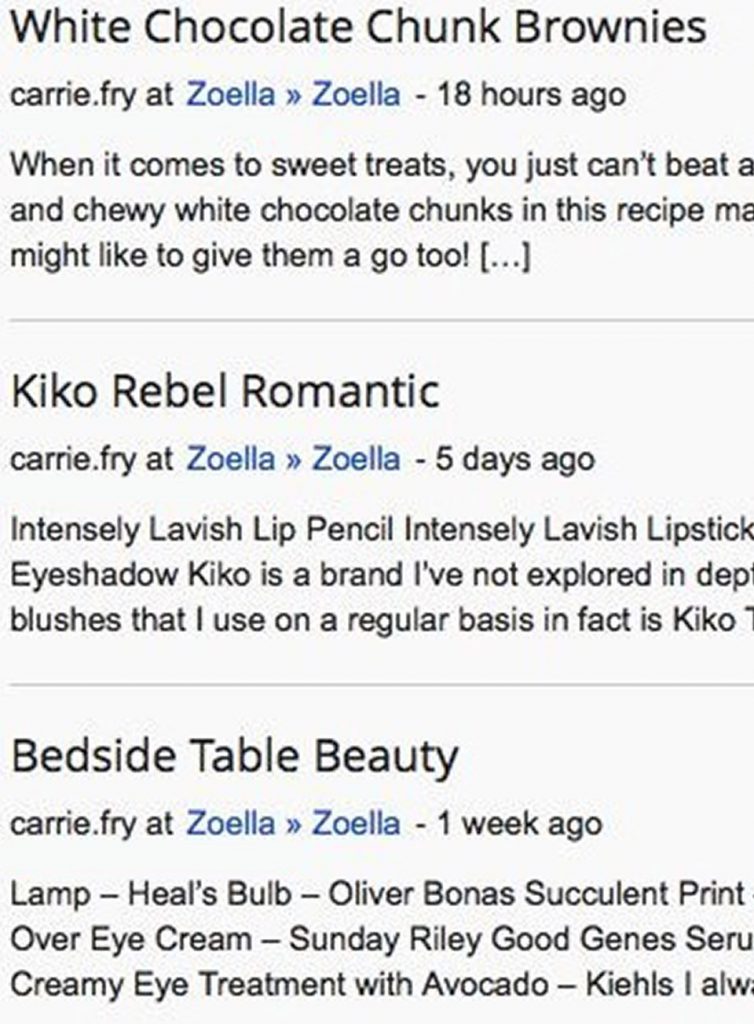
Task: Open the Bedside Table Beauty post title
Action: tap(234, 756)
